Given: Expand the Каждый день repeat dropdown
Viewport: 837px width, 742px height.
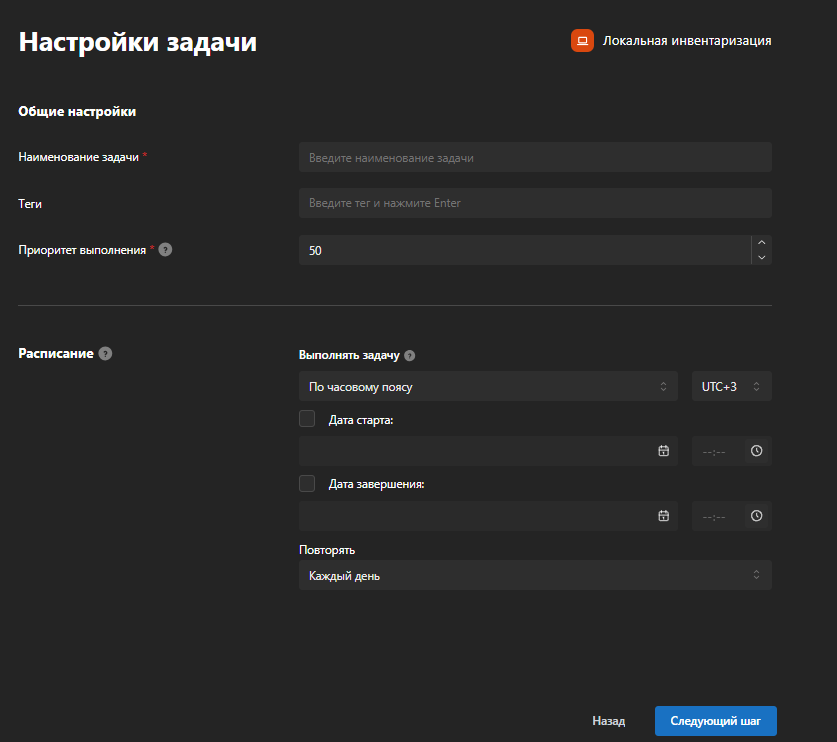Looking at the screenshot, I should [535, 575].
